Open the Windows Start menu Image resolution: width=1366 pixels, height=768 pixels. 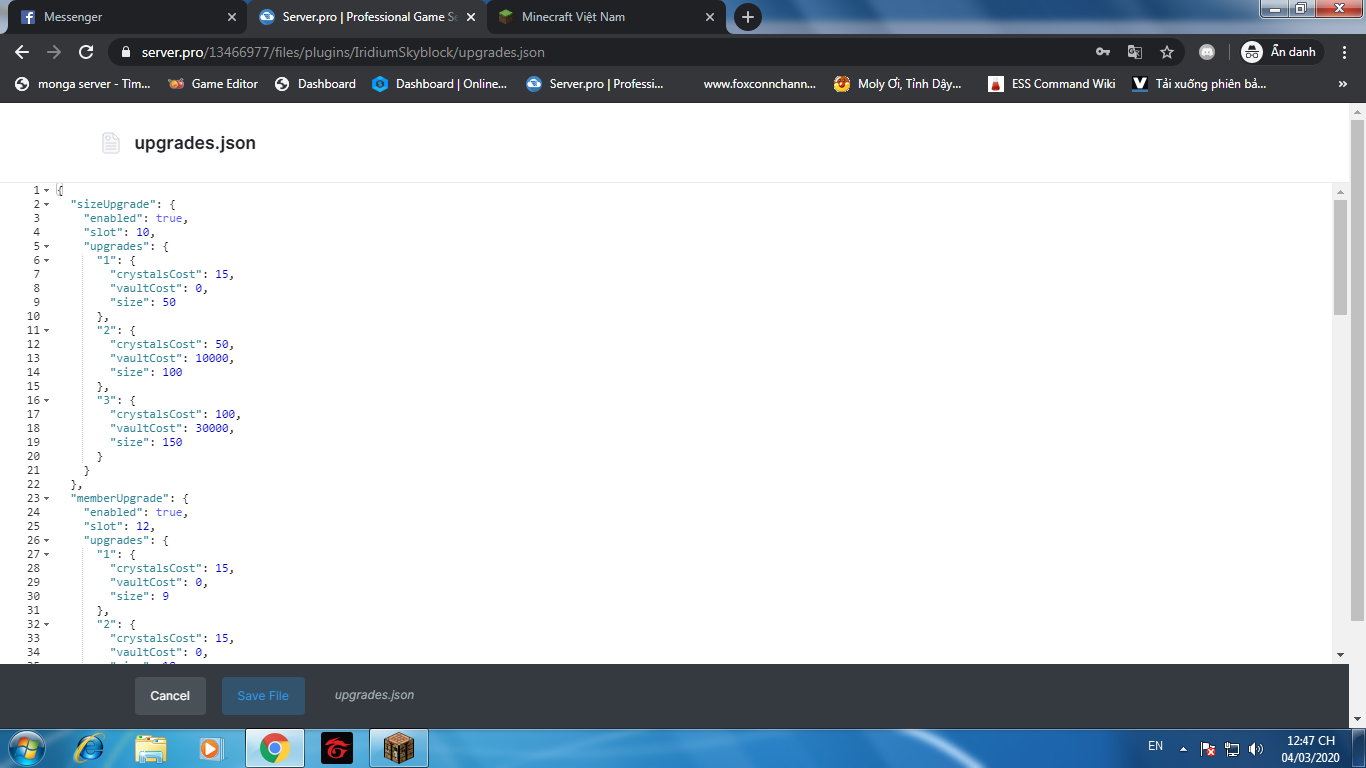[25, 748]
